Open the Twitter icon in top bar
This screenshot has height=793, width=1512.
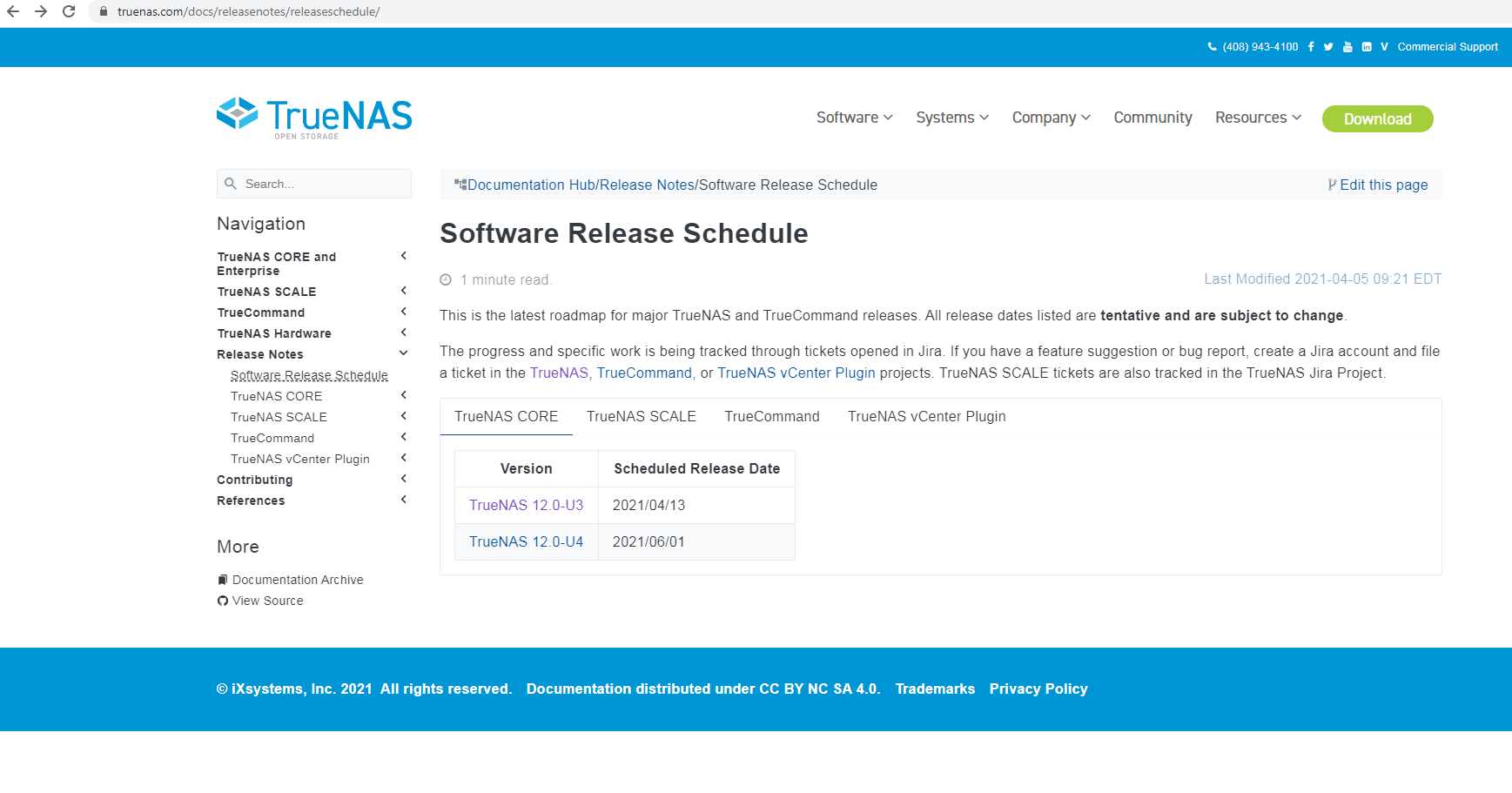coord(1328,47)
